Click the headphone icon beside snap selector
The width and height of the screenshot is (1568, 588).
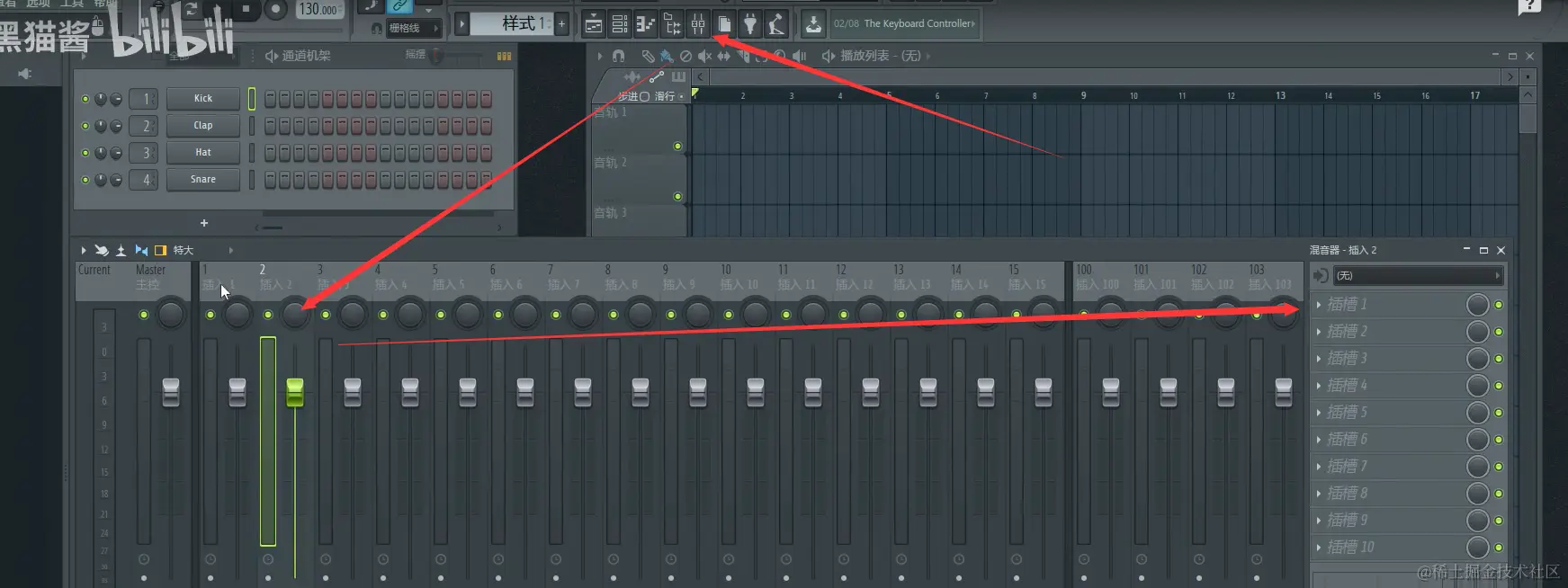click(x=377, y=28)
